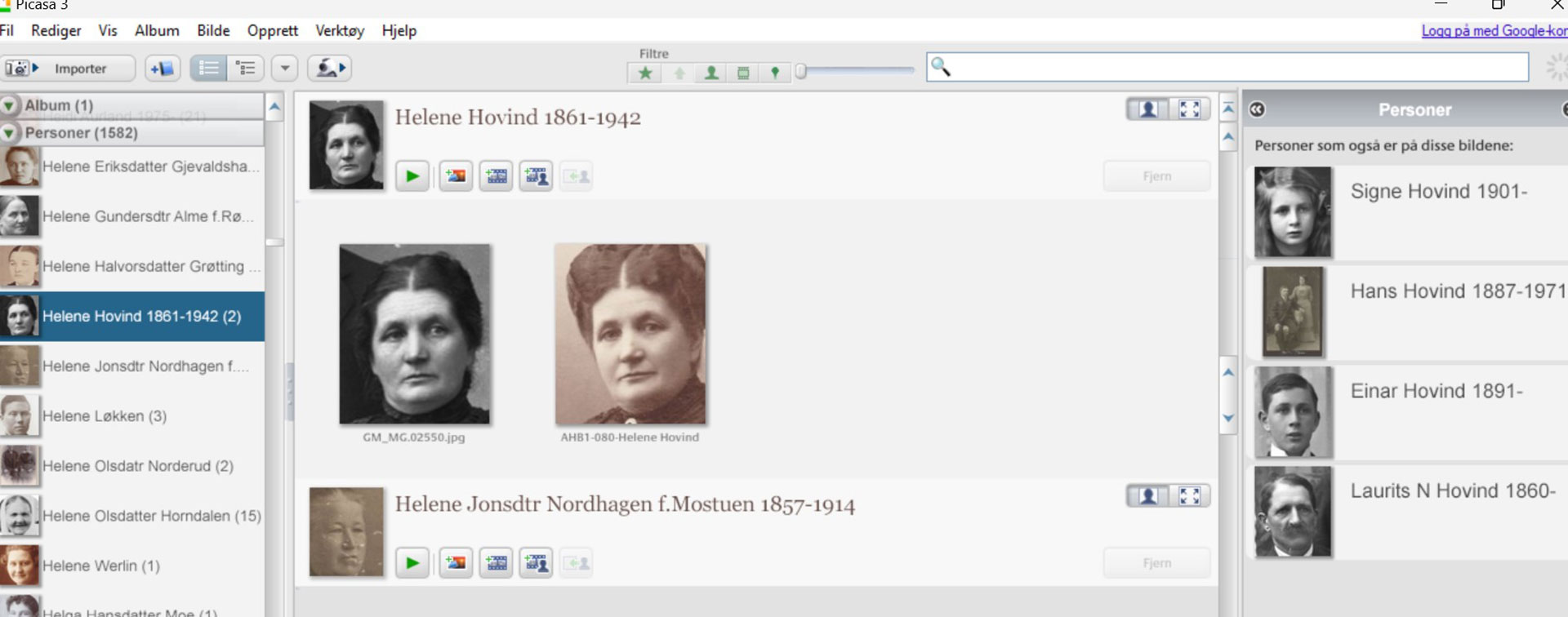This screenshot has height=617, width=1568.
Task: Select the AHB1-080-Helene Hovind thumbnail
Action: (630, 334)
